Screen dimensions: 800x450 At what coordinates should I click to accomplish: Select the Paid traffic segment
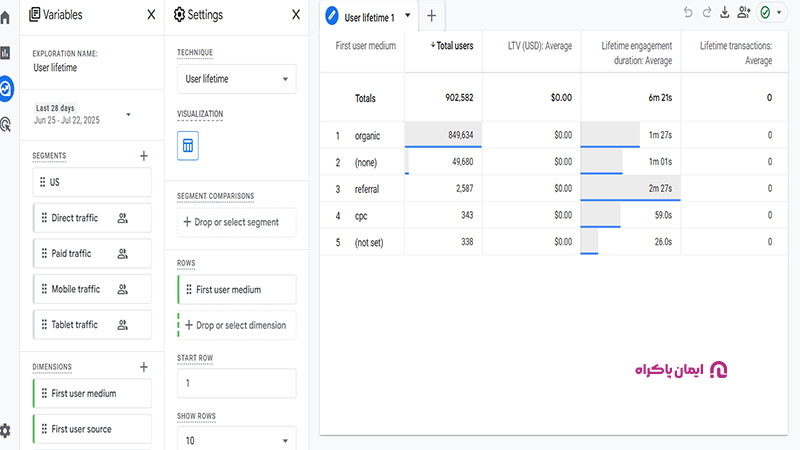pyautogui.click(x=92, y=254)
